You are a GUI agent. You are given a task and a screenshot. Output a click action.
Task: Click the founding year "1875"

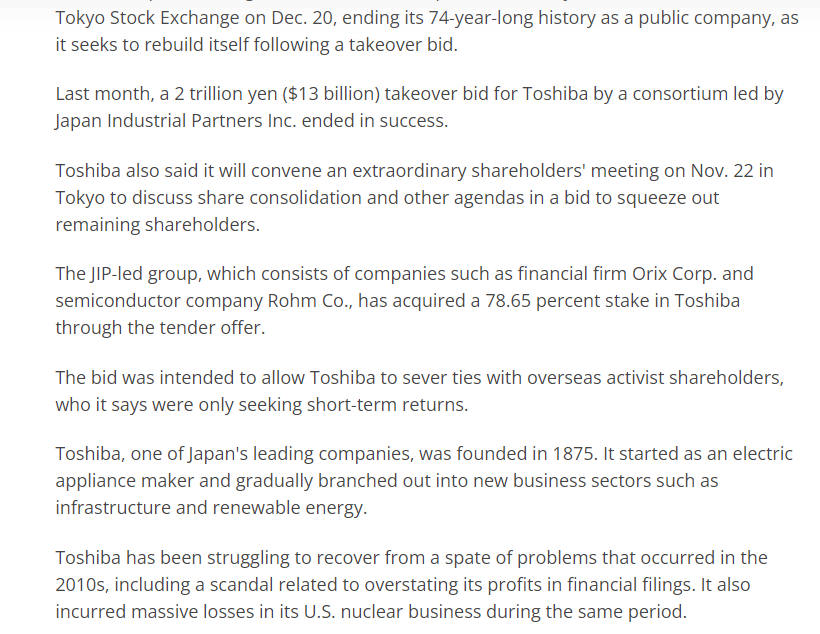point(568,454)
